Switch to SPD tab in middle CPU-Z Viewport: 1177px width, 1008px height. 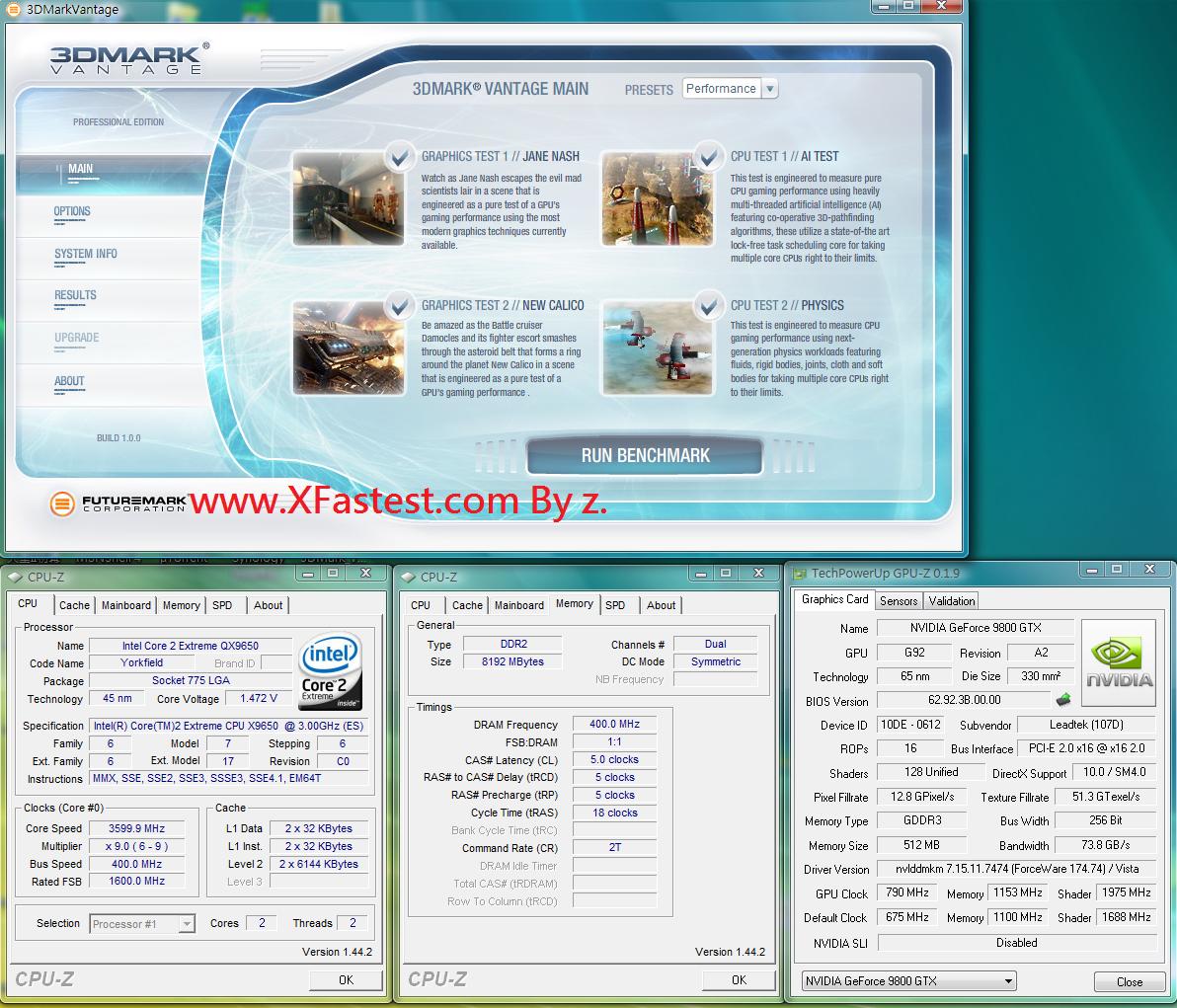pos(615,605)
